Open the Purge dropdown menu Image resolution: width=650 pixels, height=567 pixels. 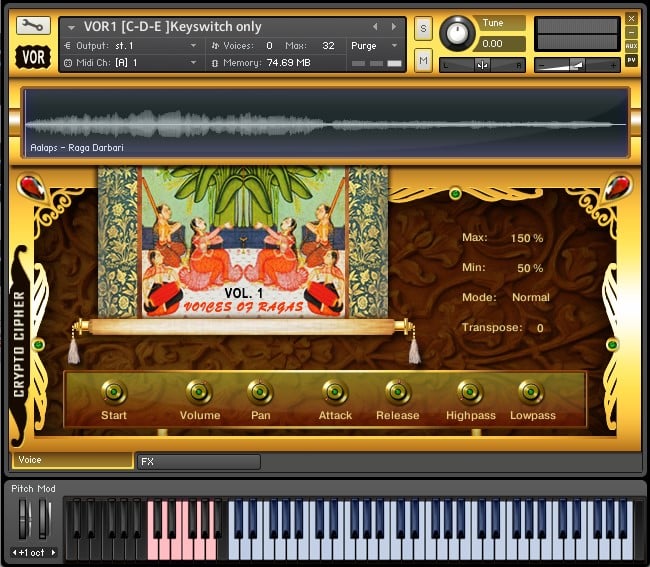[374, 46]
